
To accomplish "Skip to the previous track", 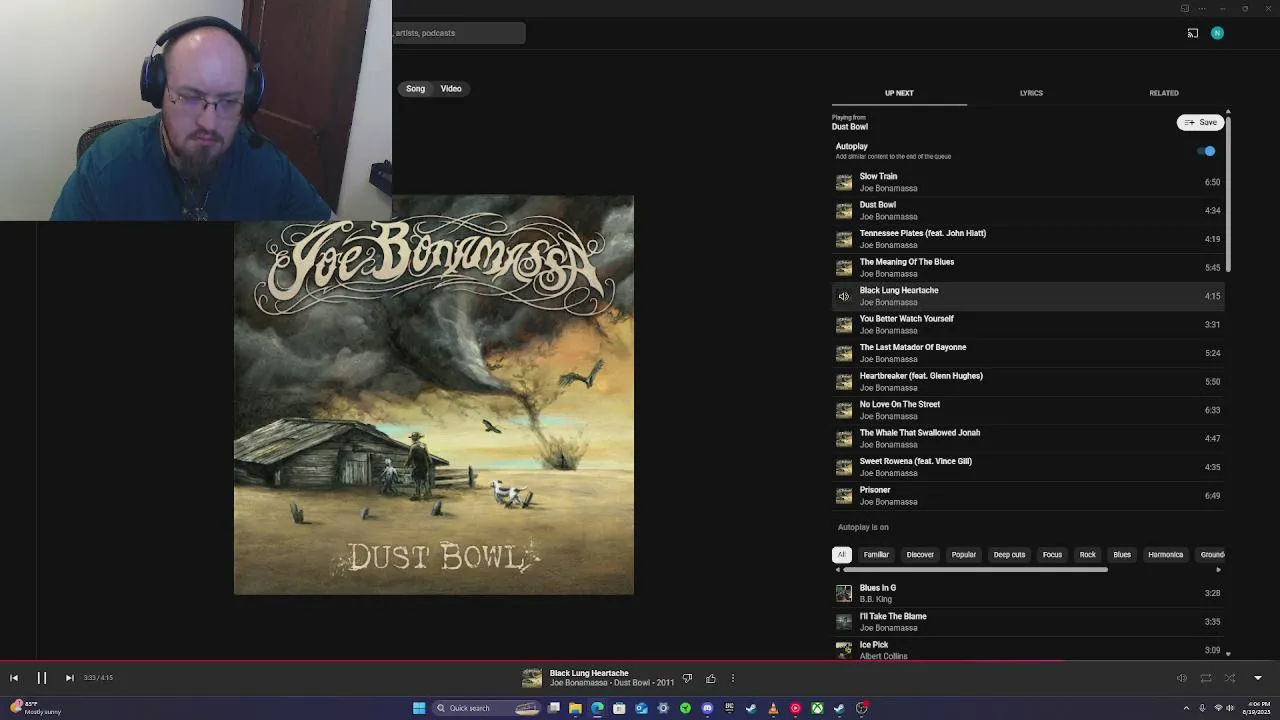I will [x=14, y=678].
